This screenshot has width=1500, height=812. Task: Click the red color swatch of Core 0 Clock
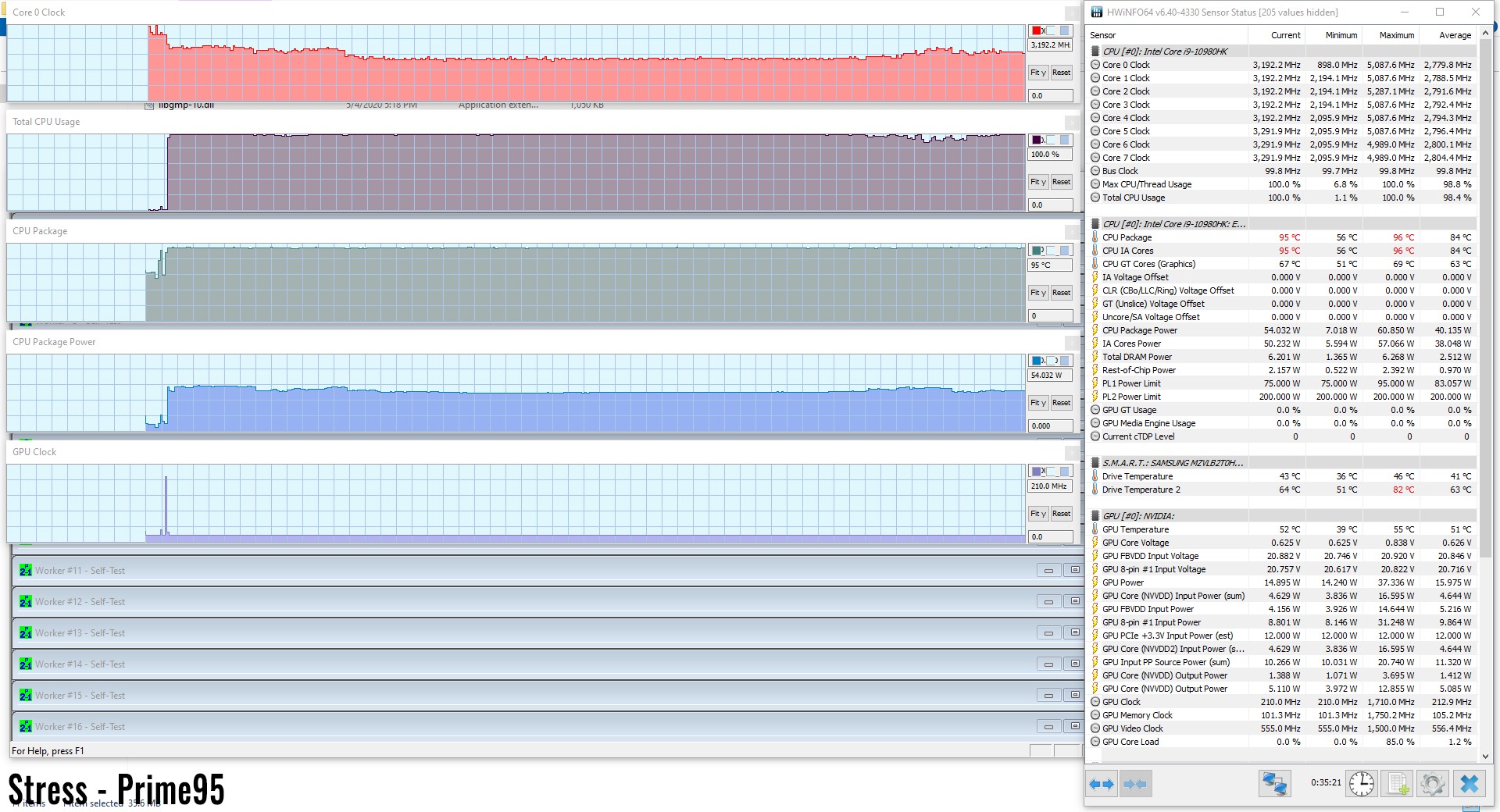(1037, 30)
